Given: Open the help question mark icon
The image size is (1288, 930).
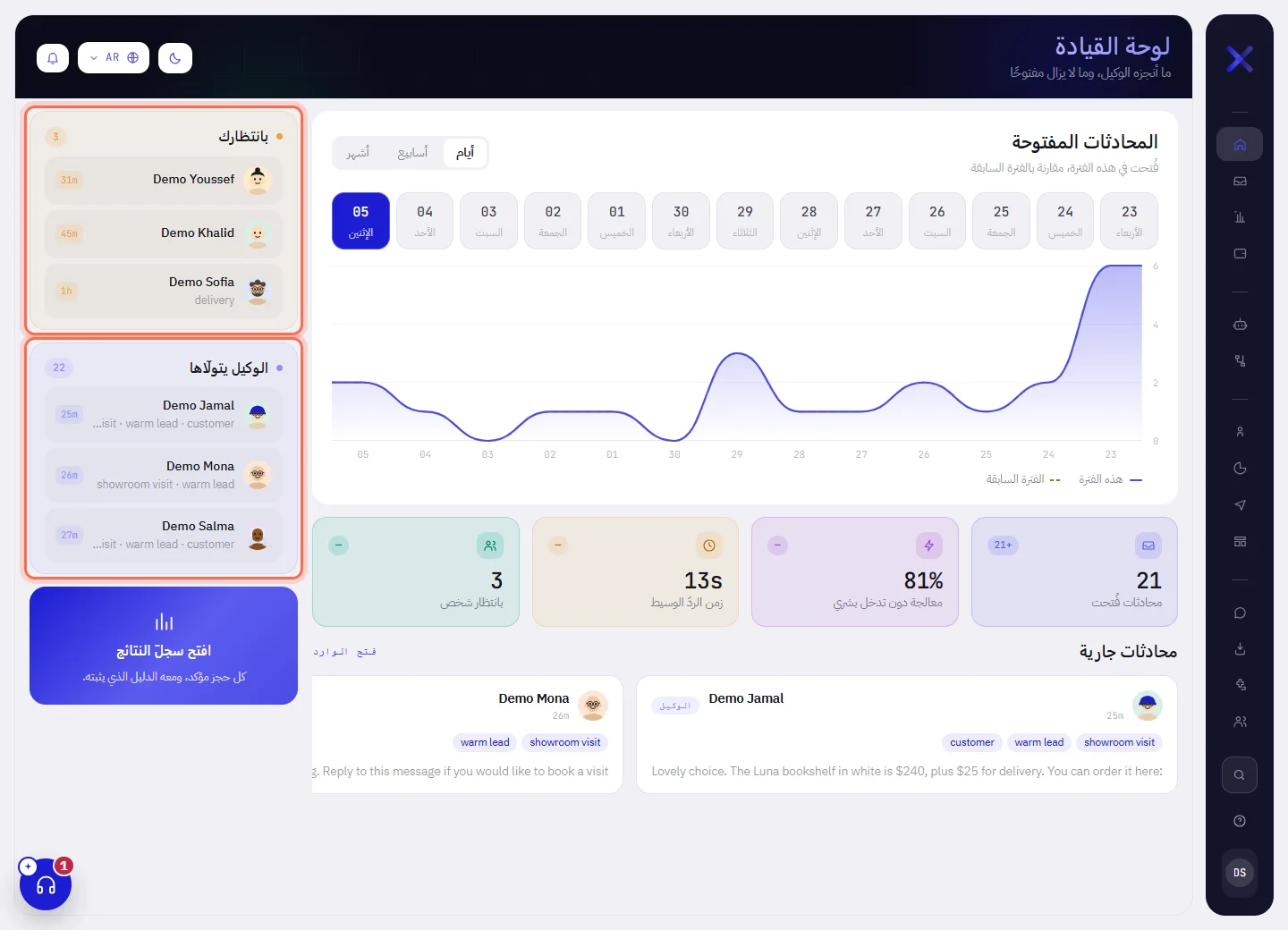Looking at the screenshot, I should [1240, 821].
